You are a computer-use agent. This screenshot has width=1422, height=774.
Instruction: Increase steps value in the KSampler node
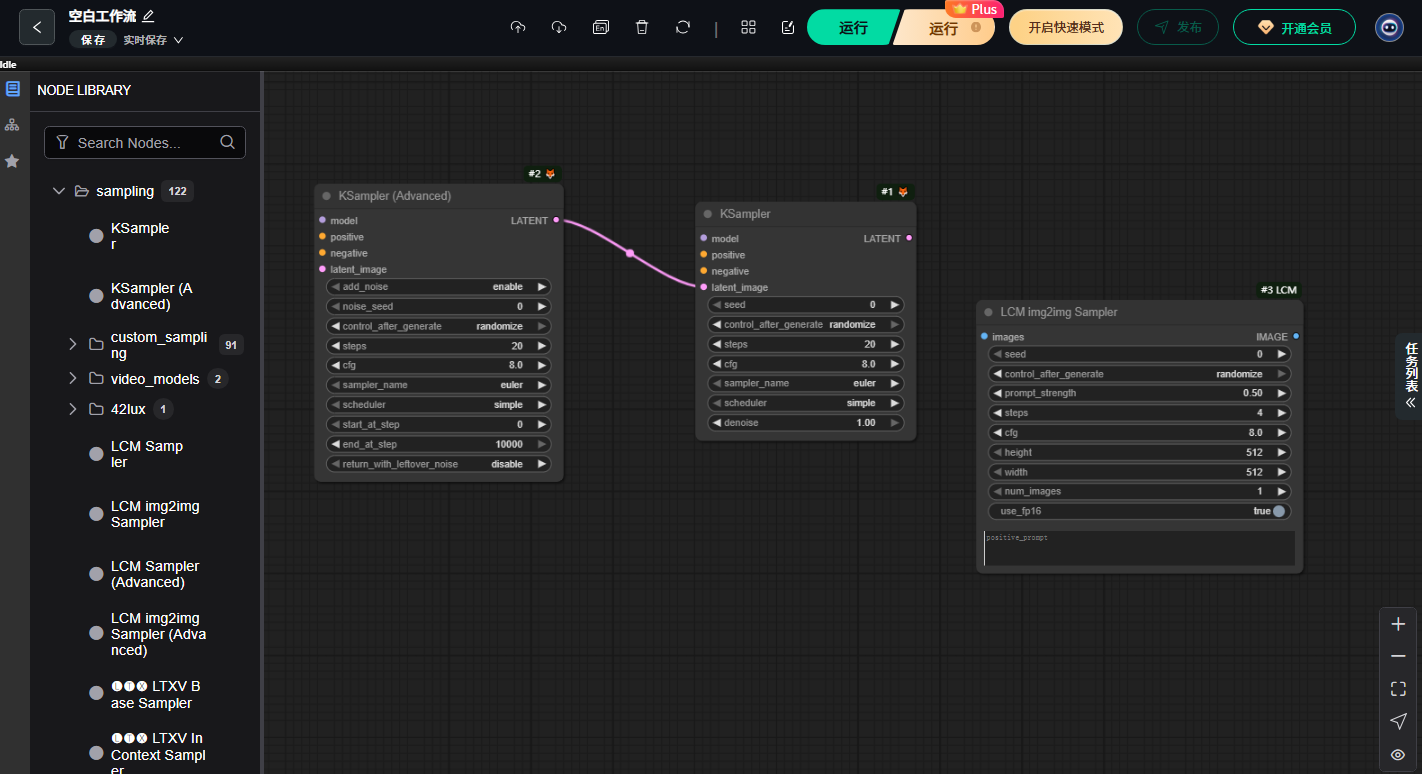(895, 344)
